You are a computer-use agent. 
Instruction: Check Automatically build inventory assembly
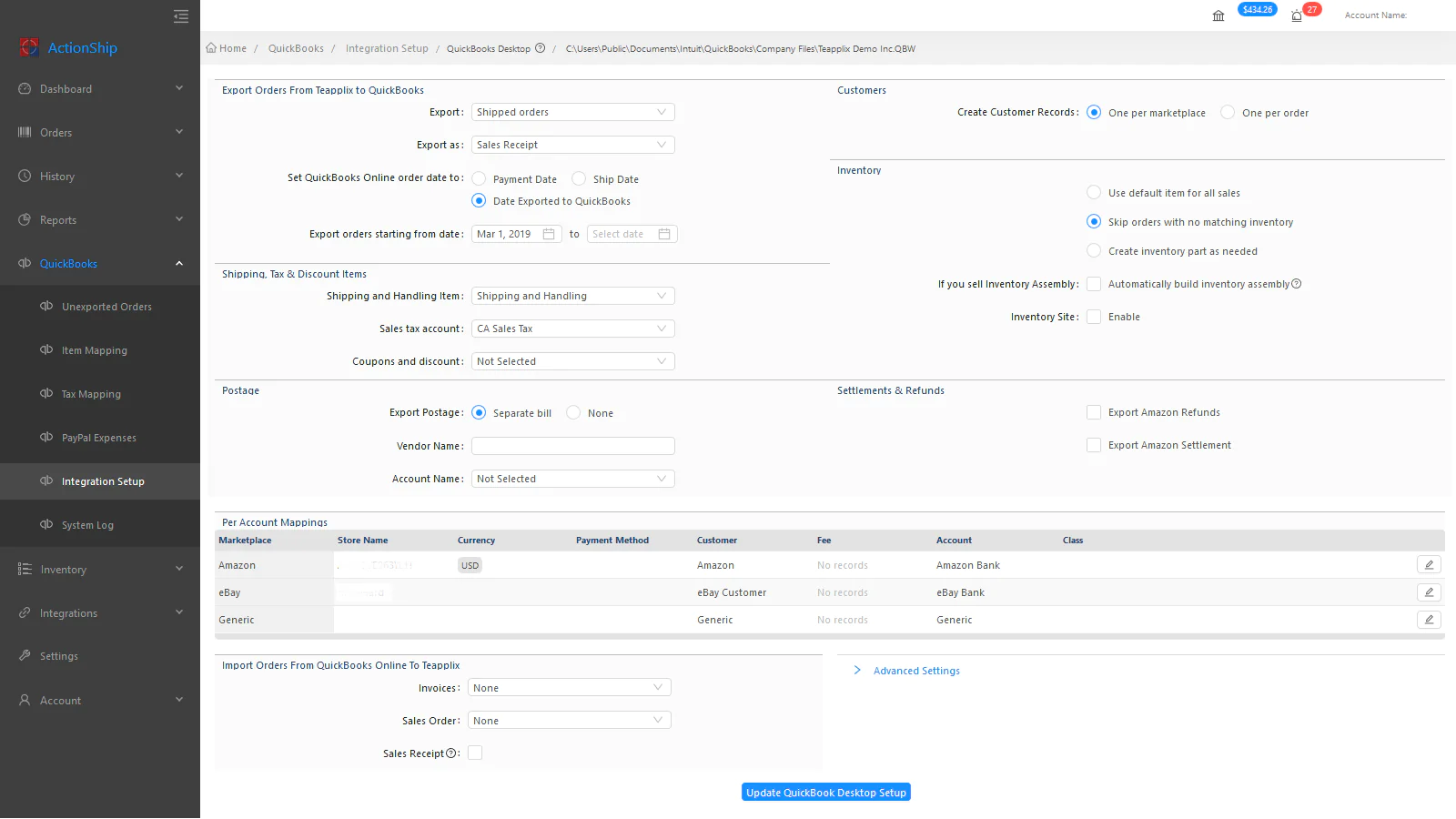pyautogui.click(x=1094, y=284)
